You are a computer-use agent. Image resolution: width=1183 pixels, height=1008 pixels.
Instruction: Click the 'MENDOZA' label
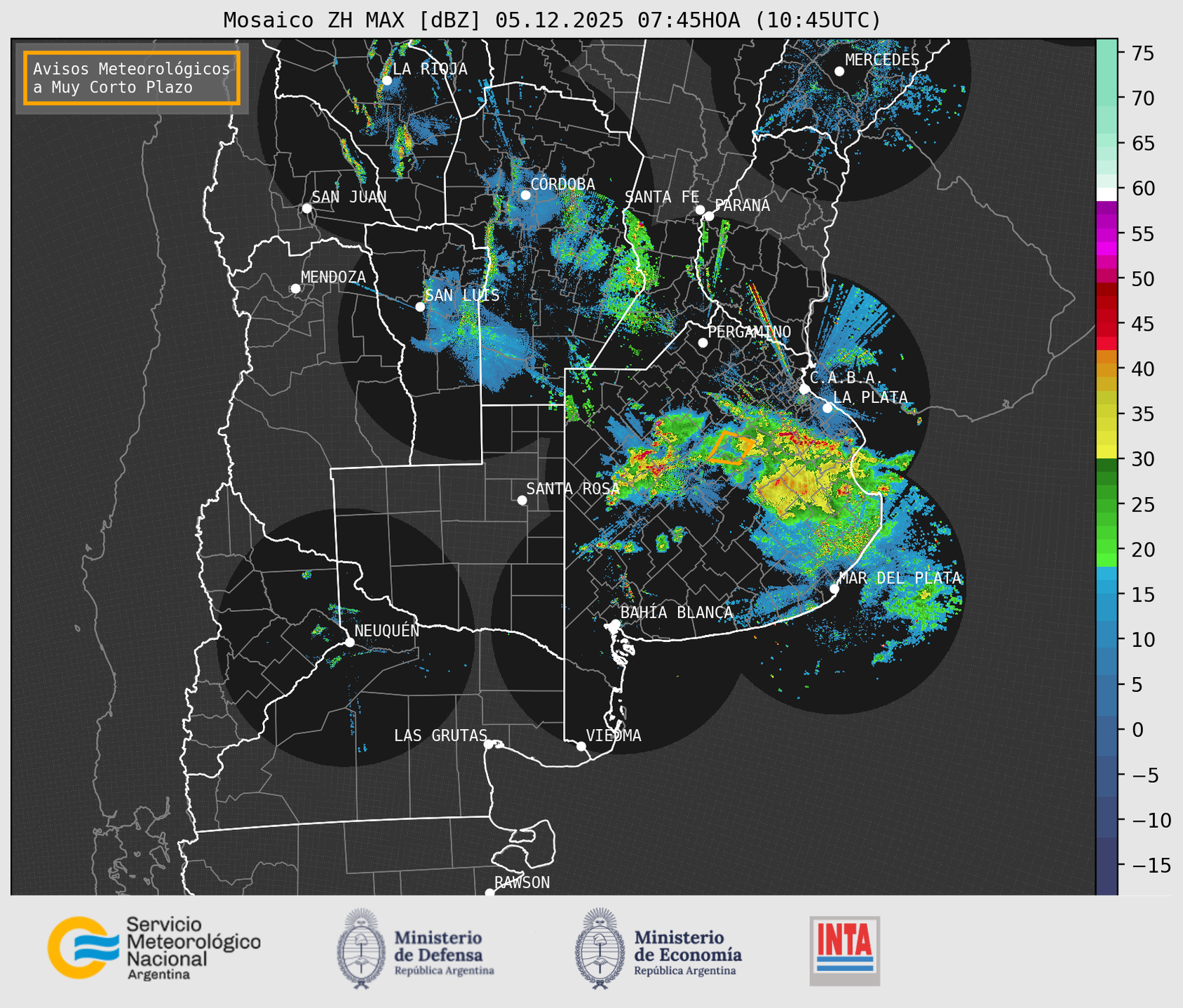click(333, 277)
